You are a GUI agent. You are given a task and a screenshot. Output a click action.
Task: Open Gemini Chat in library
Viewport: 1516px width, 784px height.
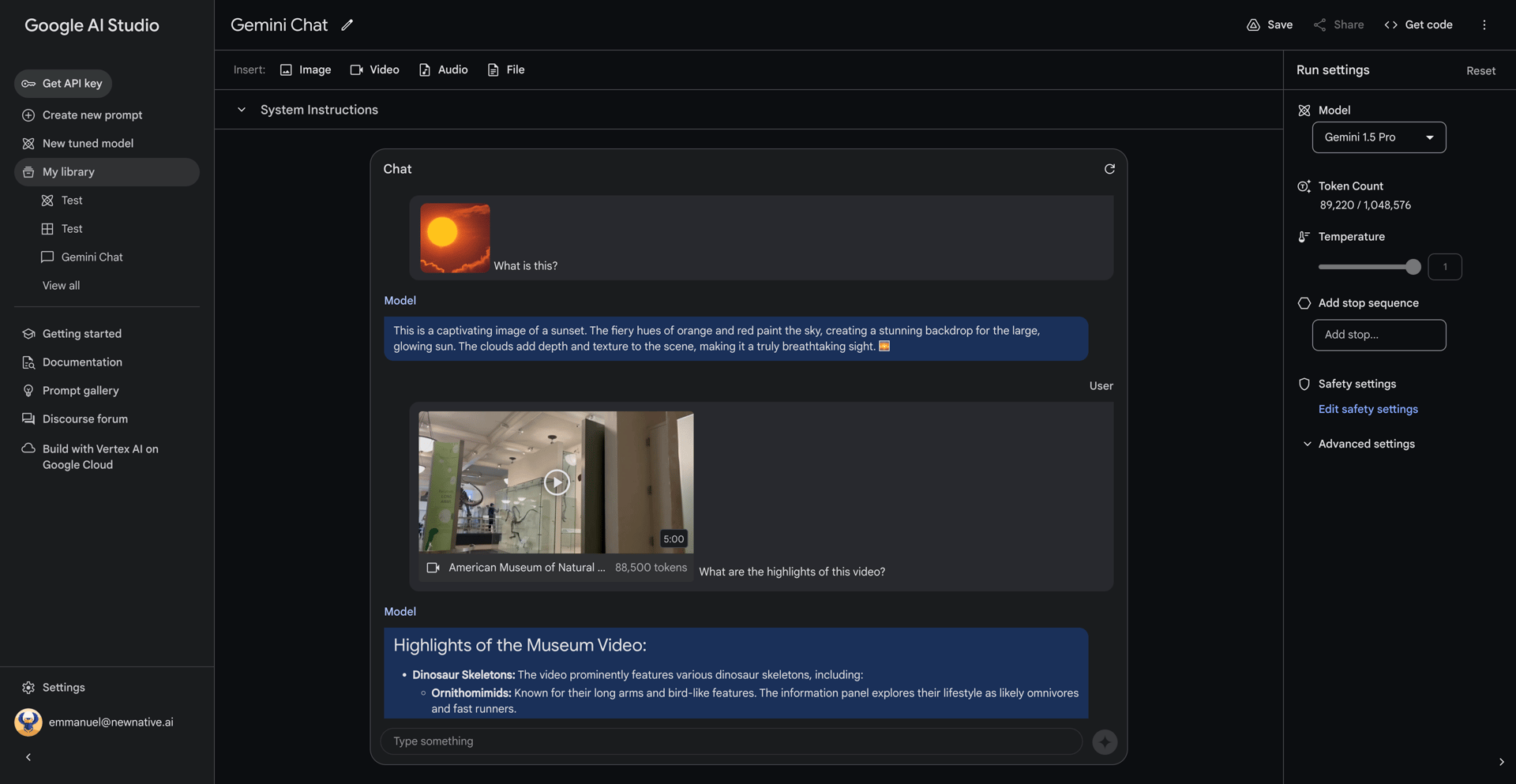(82, 257)
